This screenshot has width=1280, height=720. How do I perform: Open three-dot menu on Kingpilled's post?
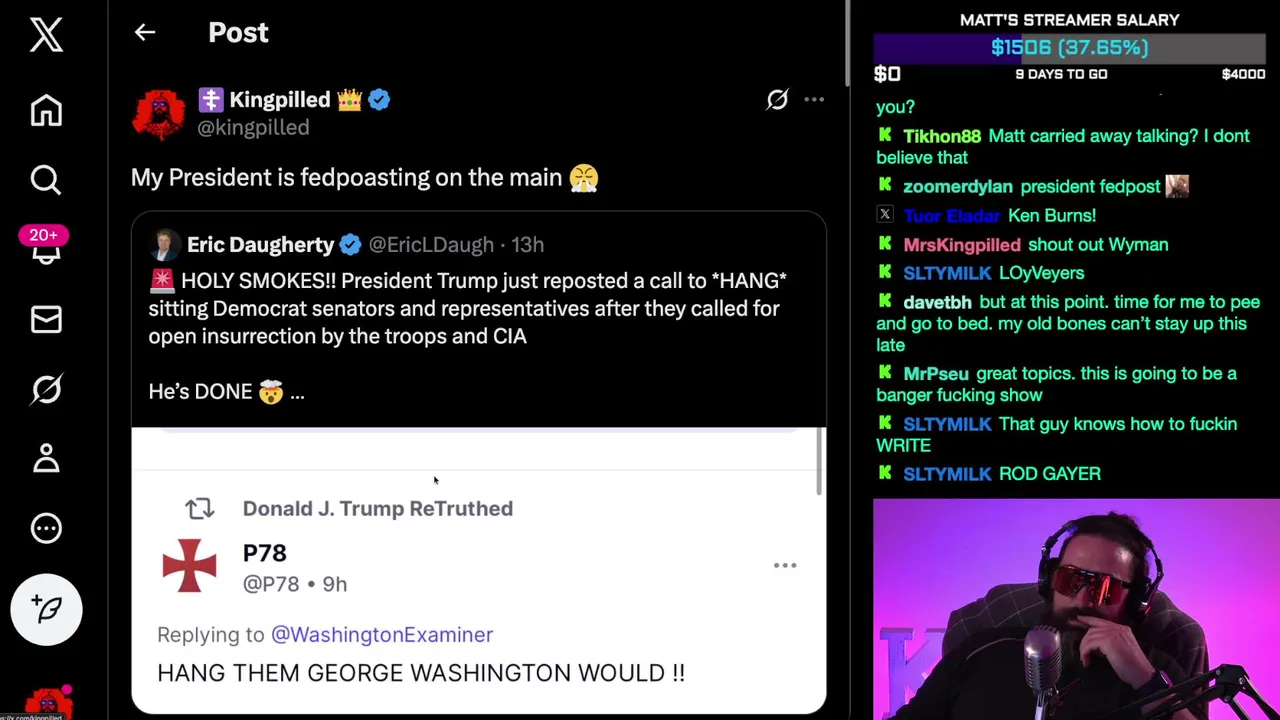pyautogui.click(x=814, y=99)
